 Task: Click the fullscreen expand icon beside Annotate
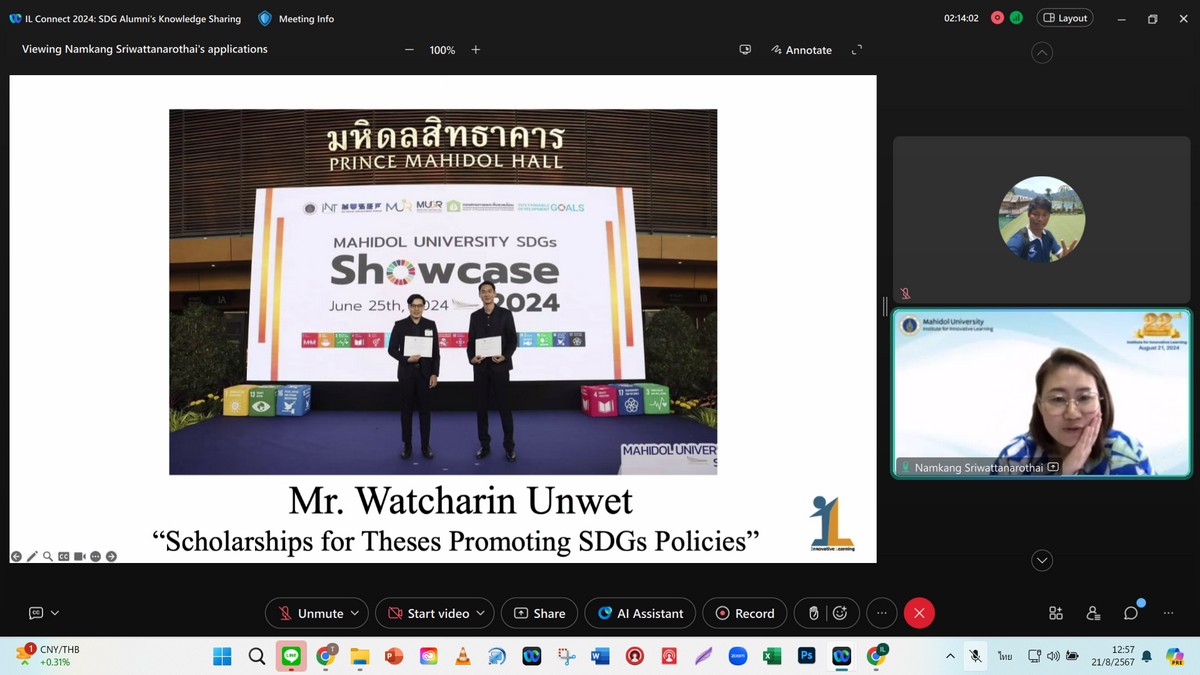(856, 50)
